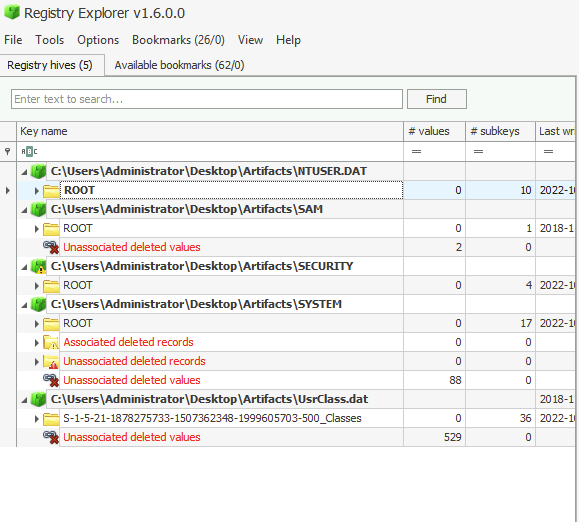
Task: Click the SAM ROOT folder icon
Action: coord(51,229)
